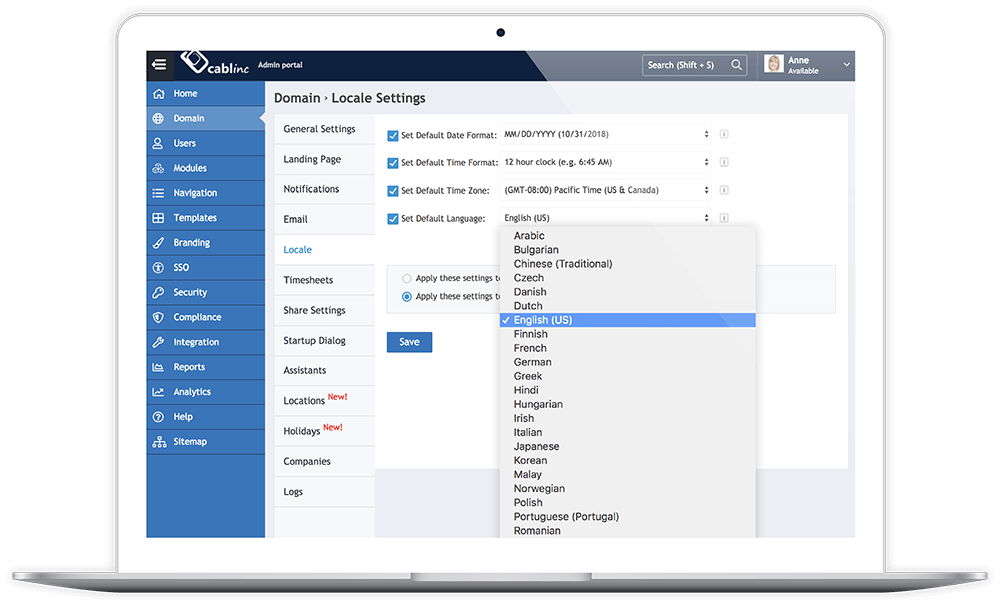
Task: Open the Holidays settings page
Action: pyautogui.click(x=303, y=431)
